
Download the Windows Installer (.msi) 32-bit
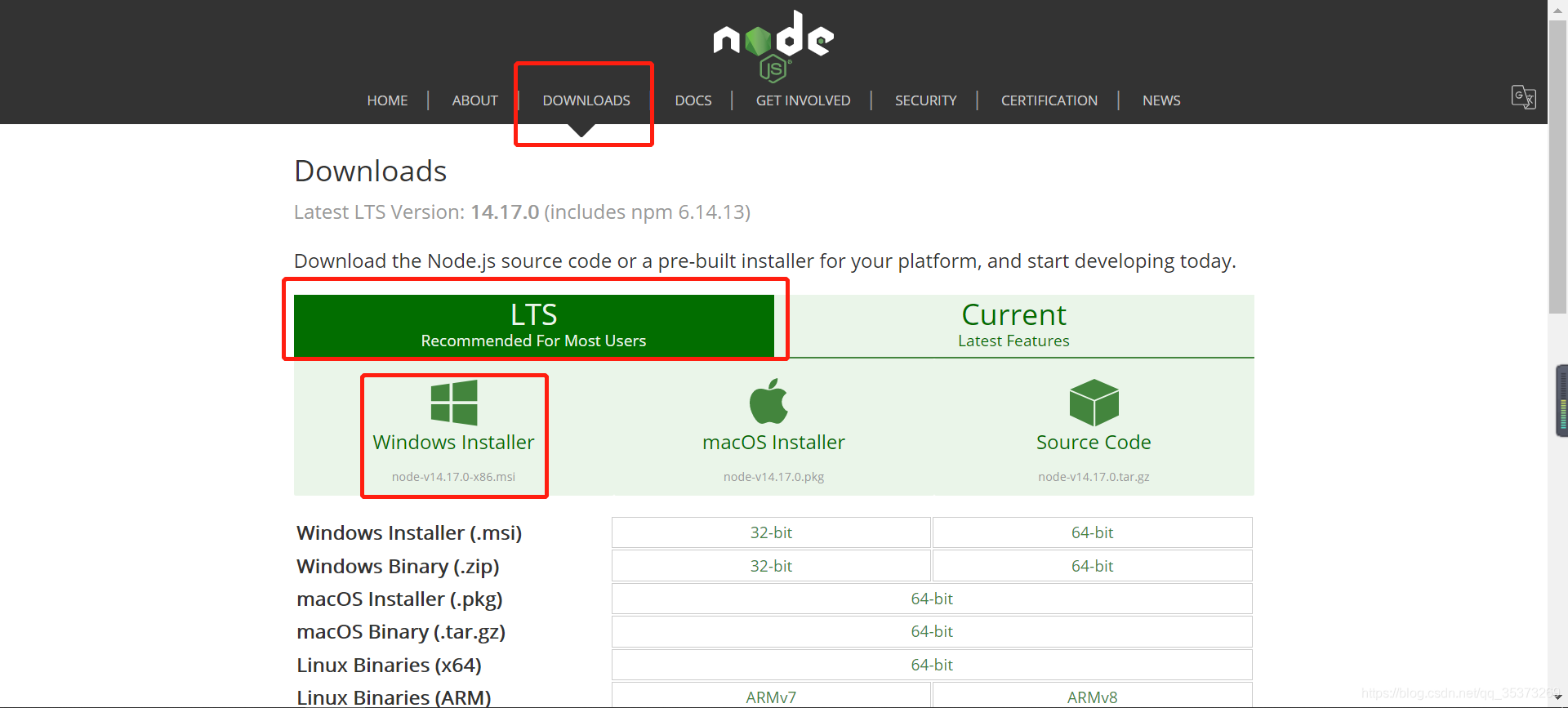point(771,532)
